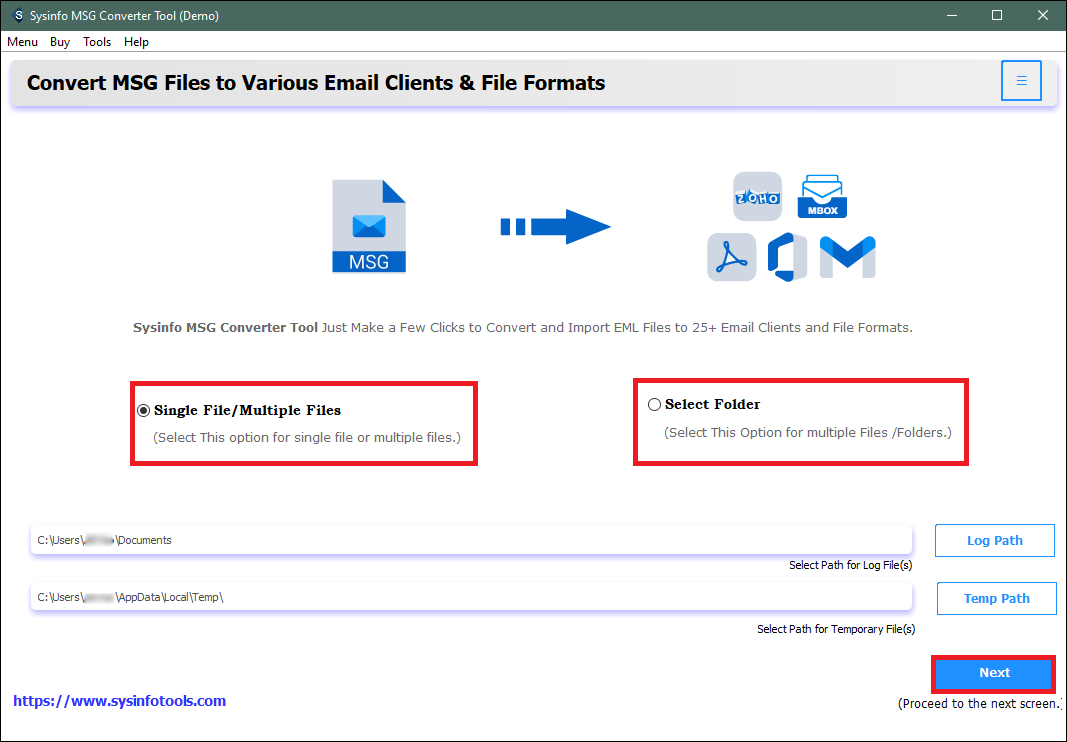
Task: Click 'Select This option for single file' hint
Action: 307,437
